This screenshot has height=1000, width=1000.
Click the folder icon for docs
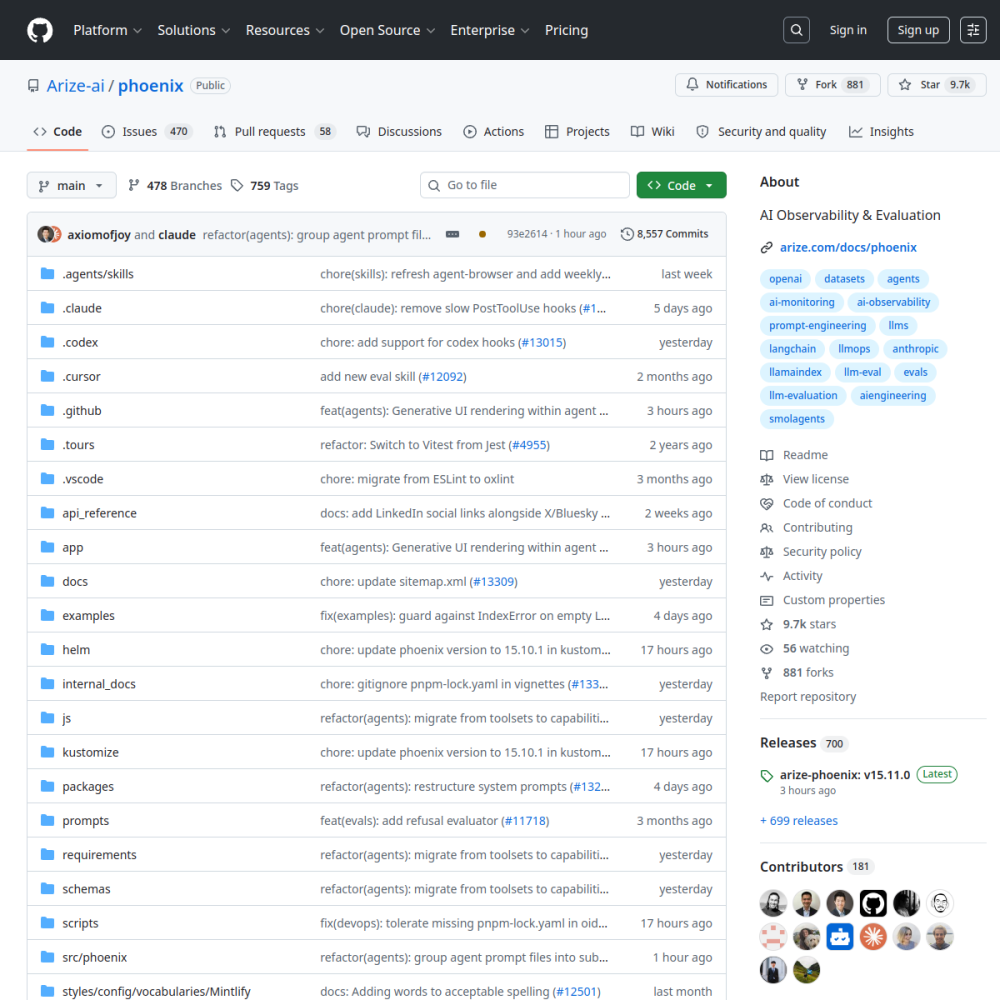[x=47, y=581]
